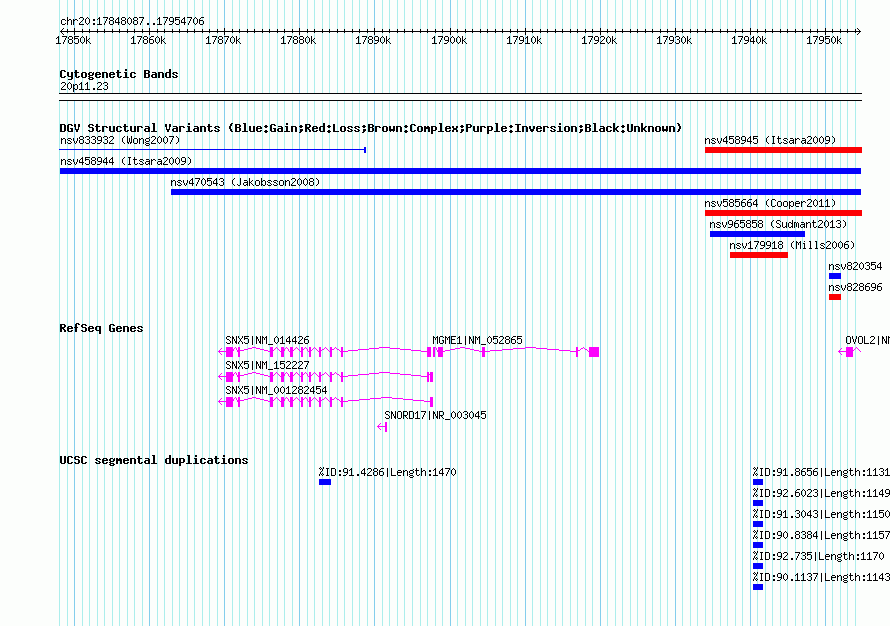Click the nsv179918 (Mills2006) label
The image size is (890, 626).
792,245
